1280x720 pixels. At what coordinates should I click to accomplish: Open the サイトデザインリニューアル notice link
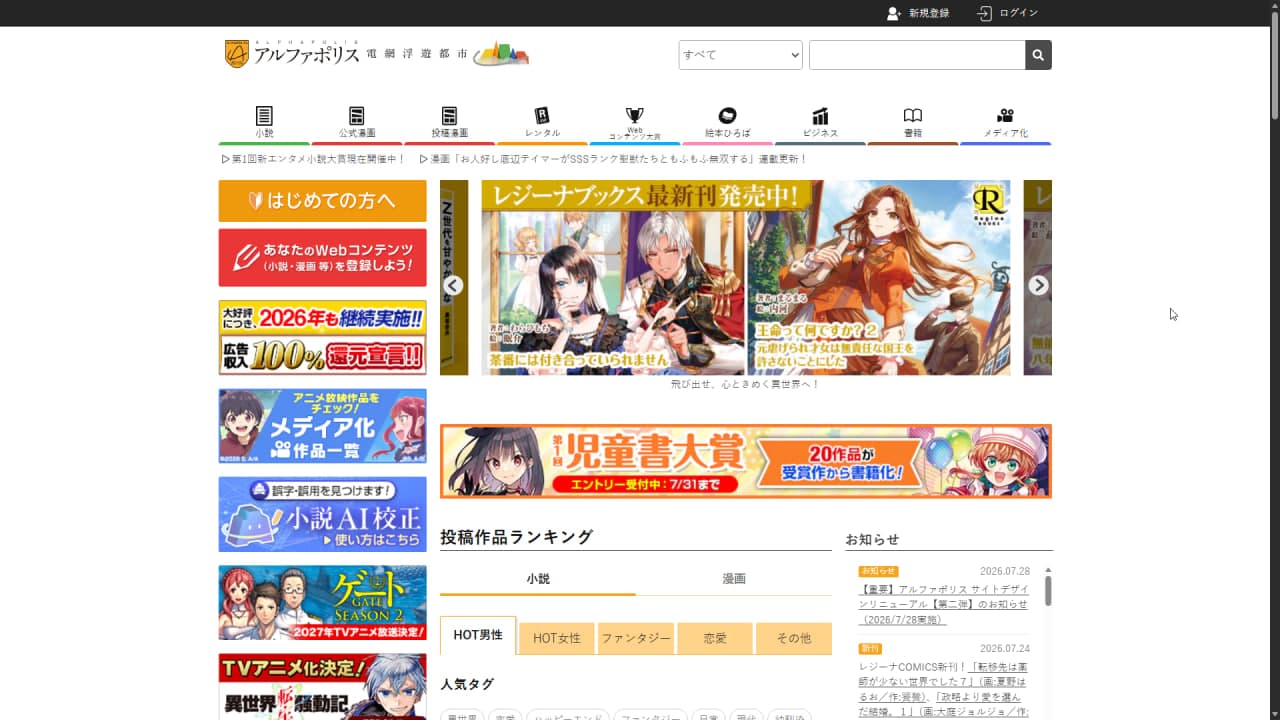click(944, 605)
